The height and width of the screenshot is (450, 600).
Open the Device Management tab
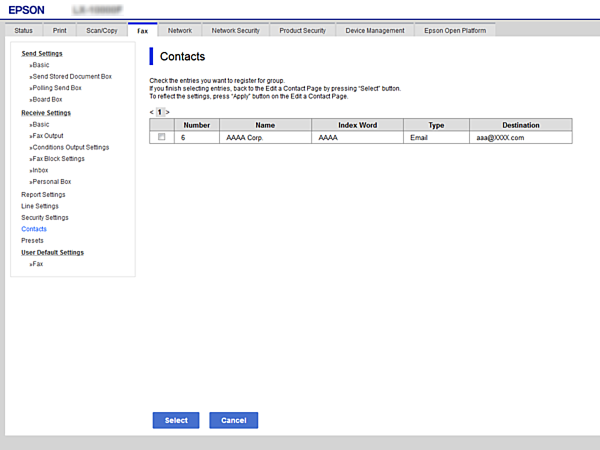click(375, 31)
